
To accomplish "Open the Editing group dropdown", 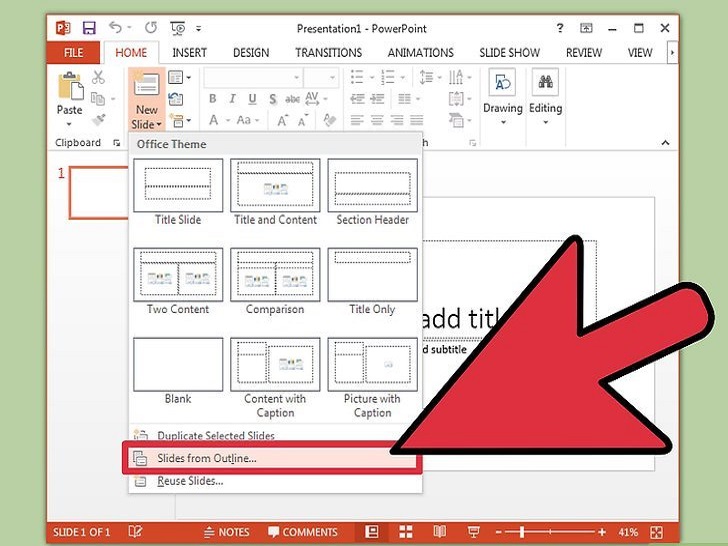I will coord(546,98).
